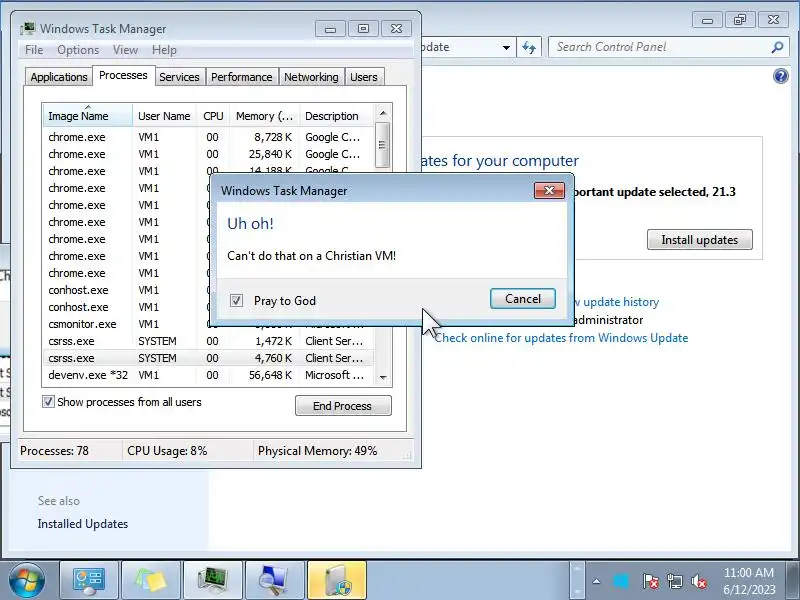The height and width of the screenshot is (600, 800).
Task: Select csrss.exe row using 4,760 K
Action: coord(208,358)
